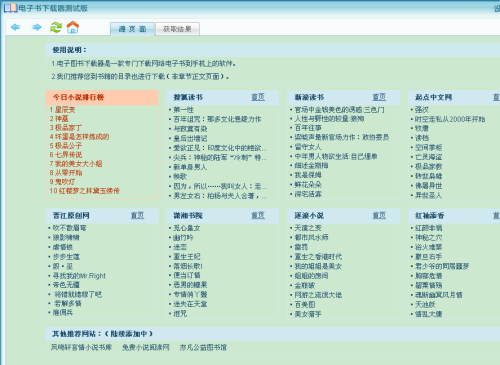Go forward with the right arrow icon
This screenshot has height=365, width=500.
[37, 27]
